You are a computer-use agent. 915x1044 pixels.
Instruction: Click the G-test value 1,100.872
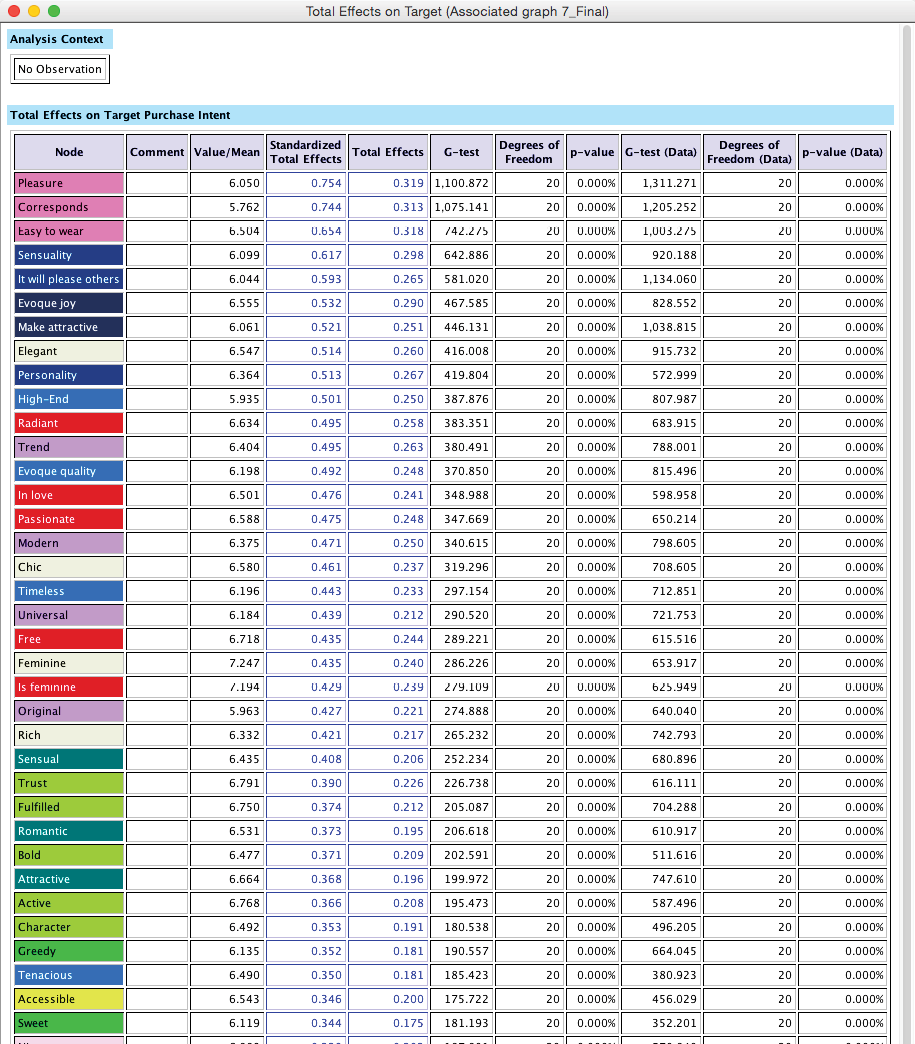pos(461,183)
